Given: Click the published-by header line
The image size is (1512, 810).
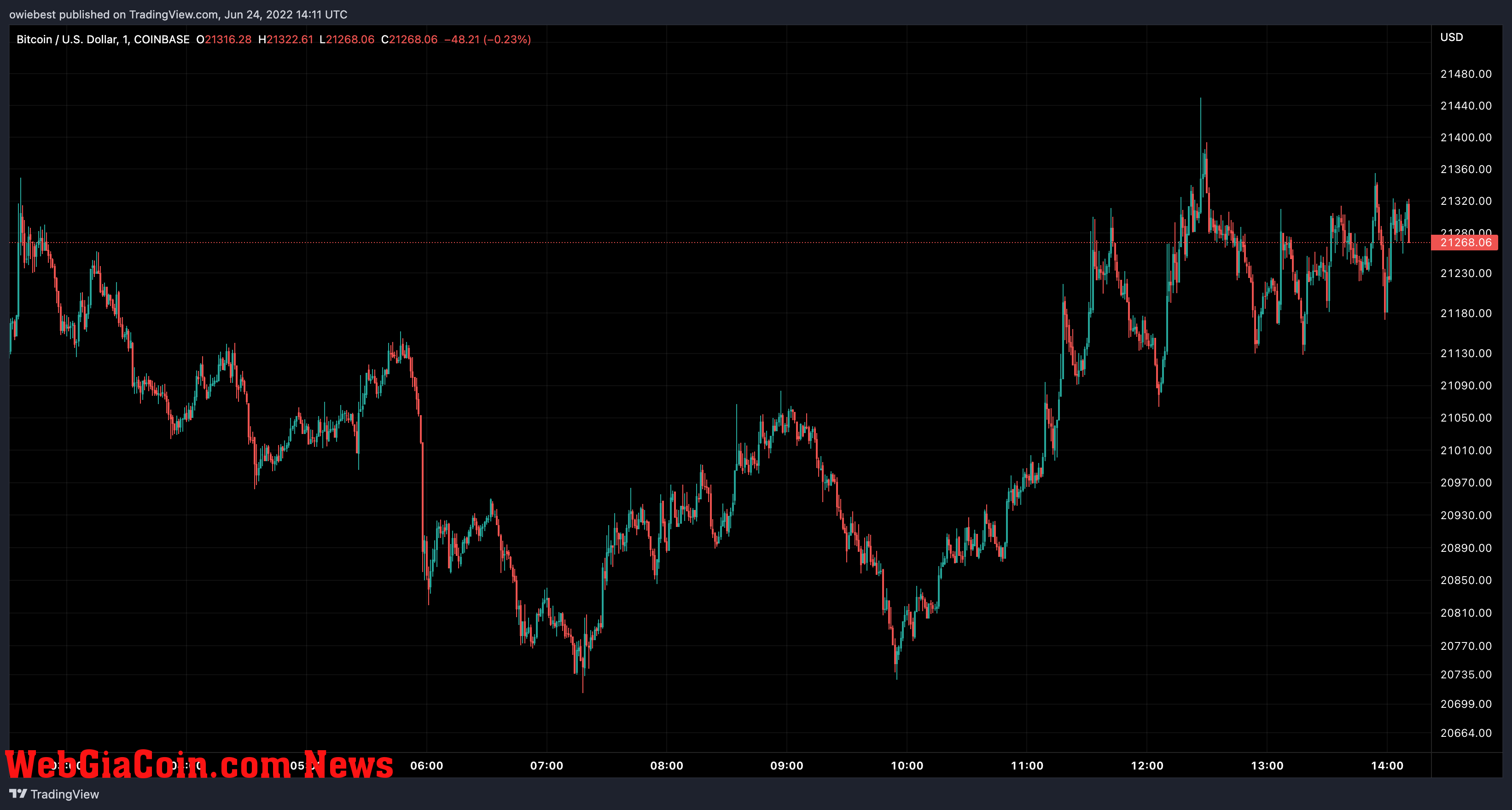Looking at the screenshot, I should (178, 14).
